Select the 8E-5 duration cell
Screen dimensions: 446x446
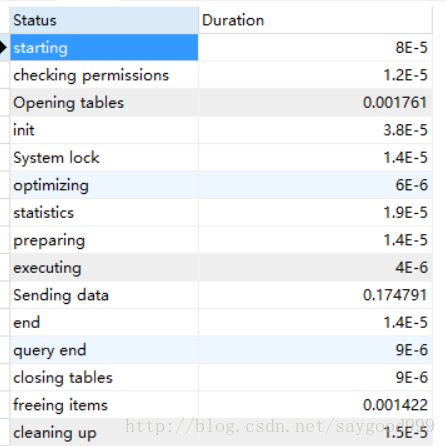315,48
